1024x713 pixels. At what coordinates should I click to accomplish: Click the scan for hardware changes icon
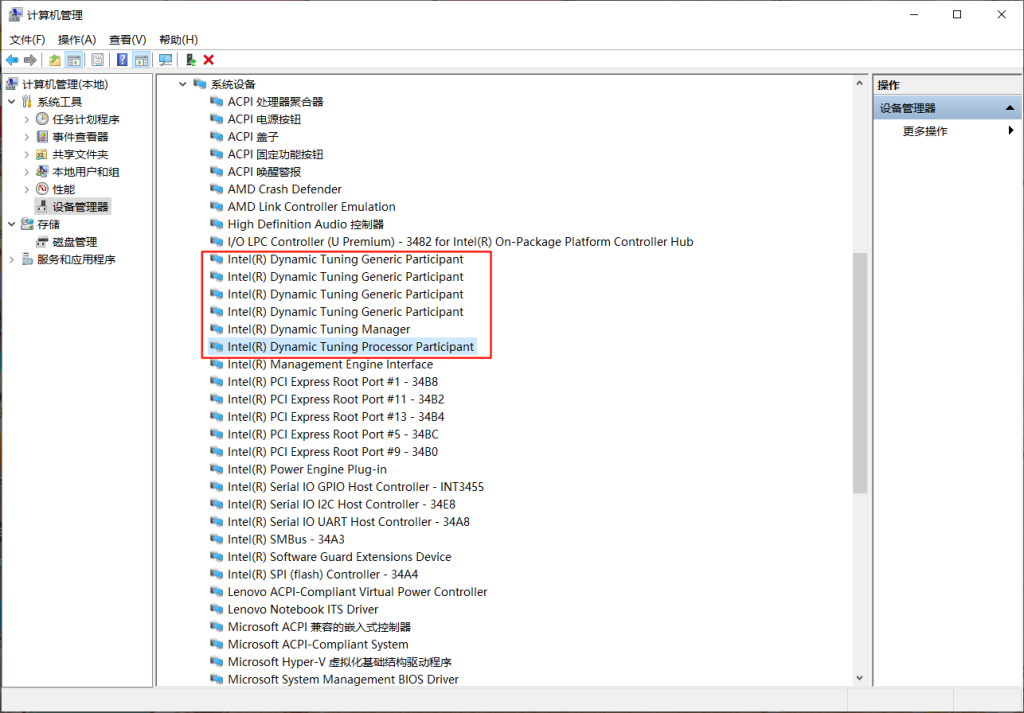(x=165, y=60)
